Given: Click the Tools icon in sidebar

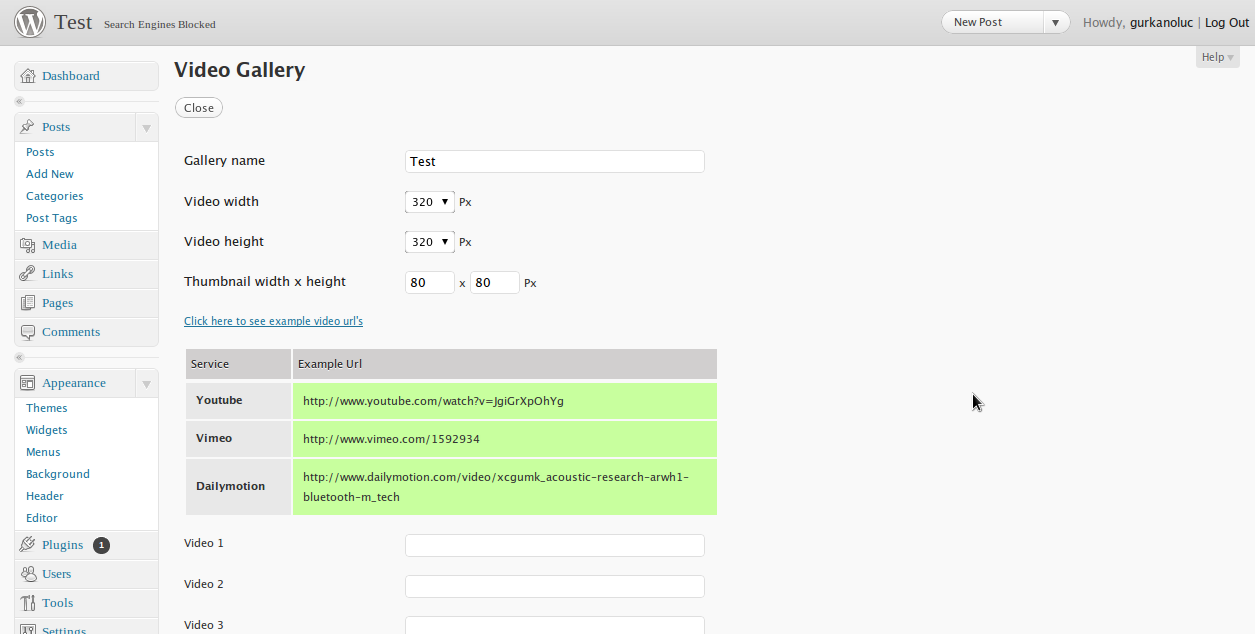Looking at the screenshot, I should point(28,603).
